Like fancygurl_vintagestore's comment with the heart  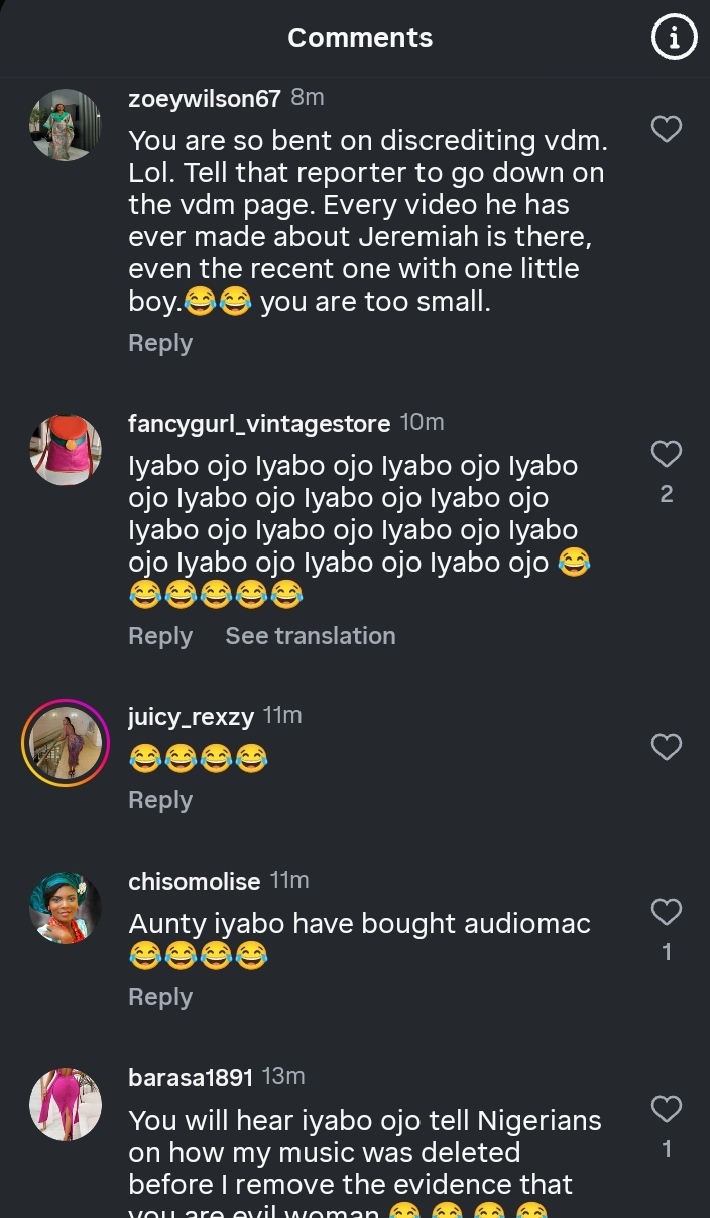point(666,454)
